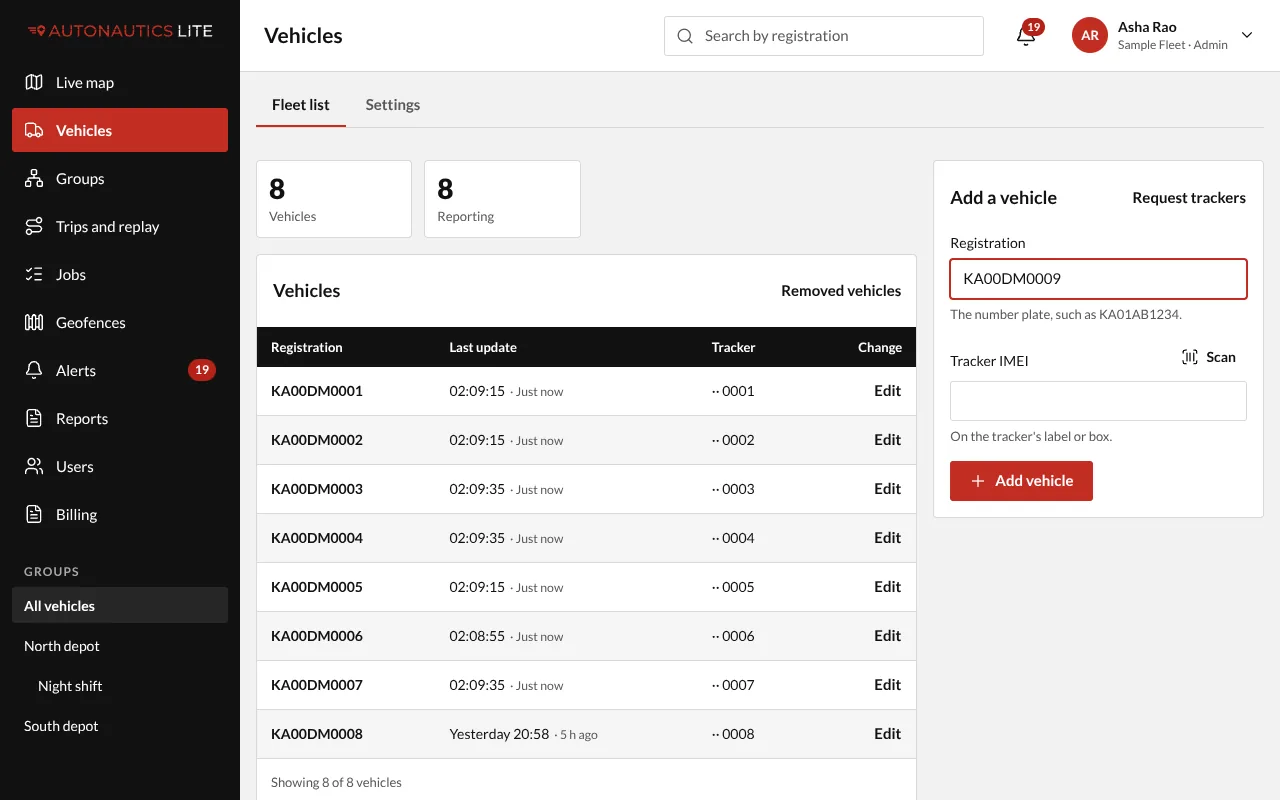Click the barcode Scan icon
This screenshot has height=800, width=1280.
pos(1190,357)
